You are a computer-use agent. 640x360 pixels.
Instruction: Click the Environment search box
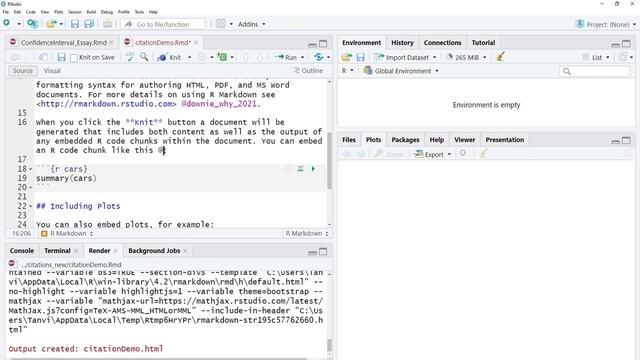tap(595, 71)
